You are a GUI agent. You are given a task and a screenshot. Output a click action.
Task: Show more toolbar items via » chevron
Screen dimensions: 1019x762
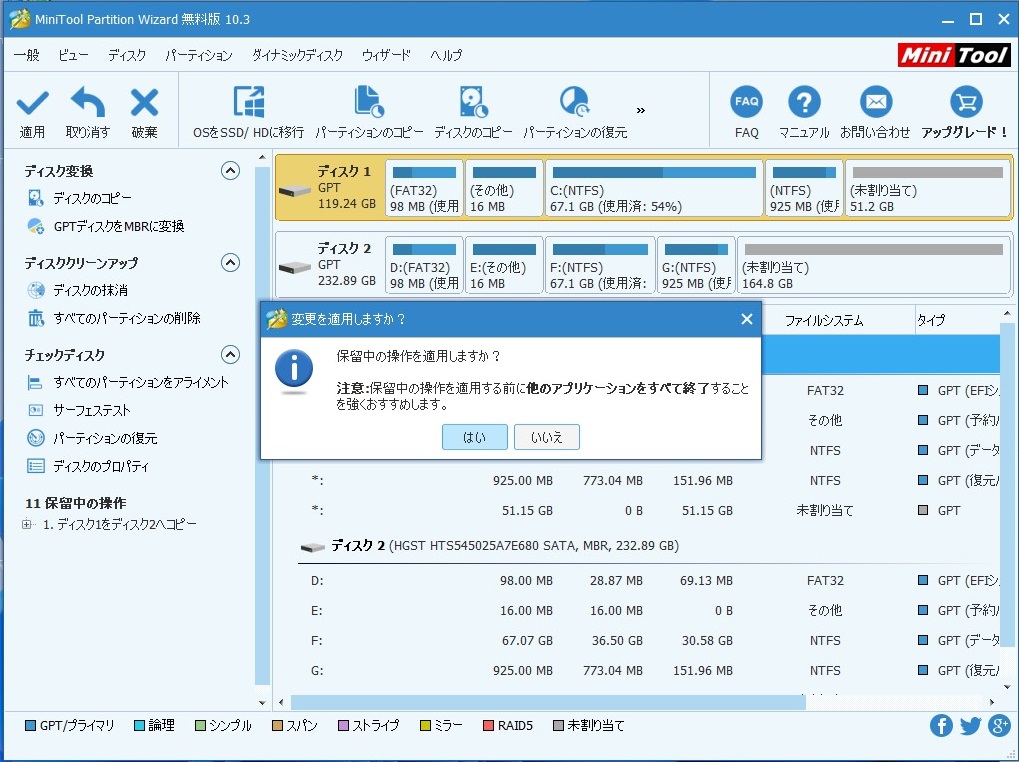coord(641,110)
